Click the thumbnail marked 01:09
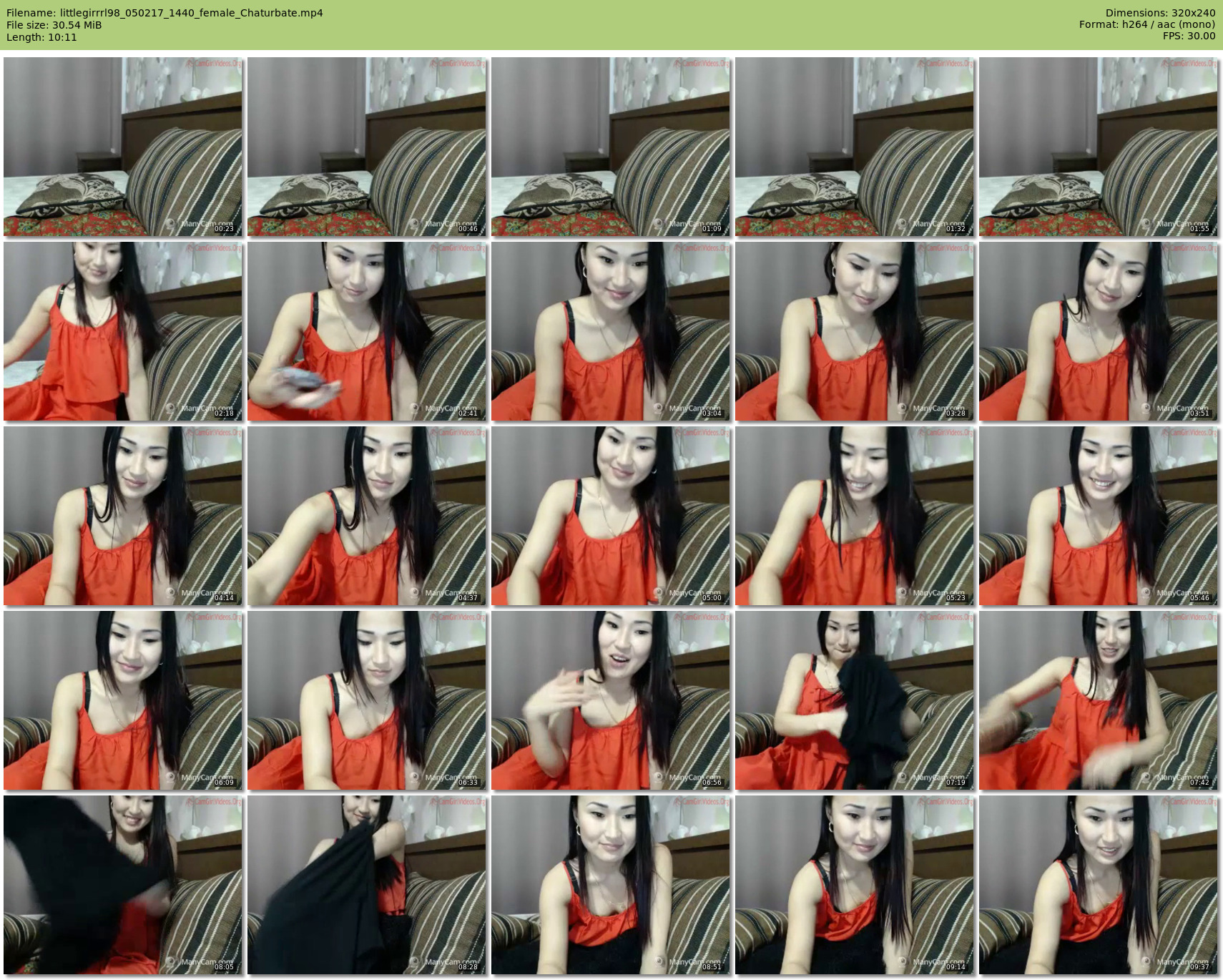This screenshot has height=980, width=1223. (611, 147)
